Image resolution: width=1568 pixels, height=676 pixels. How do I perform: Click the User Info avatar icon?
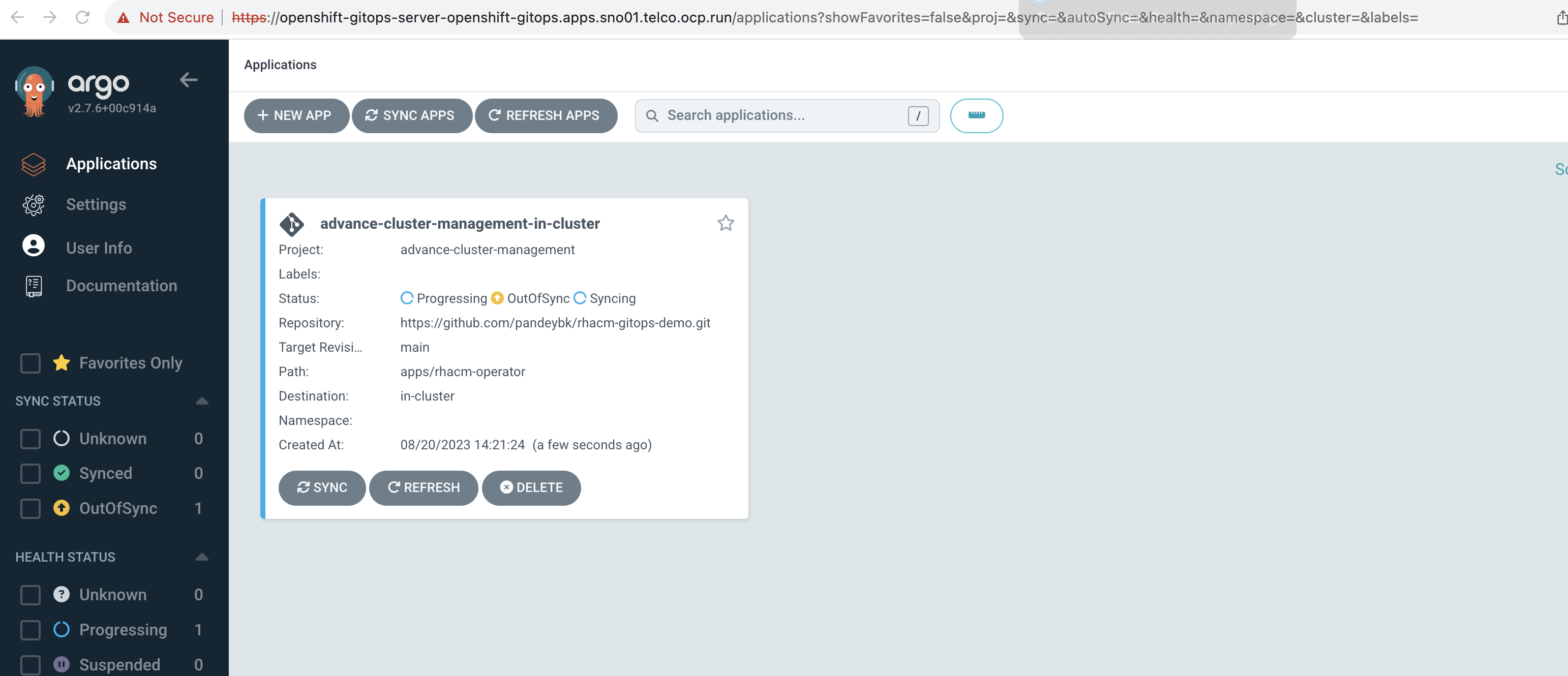pos(34,246)
